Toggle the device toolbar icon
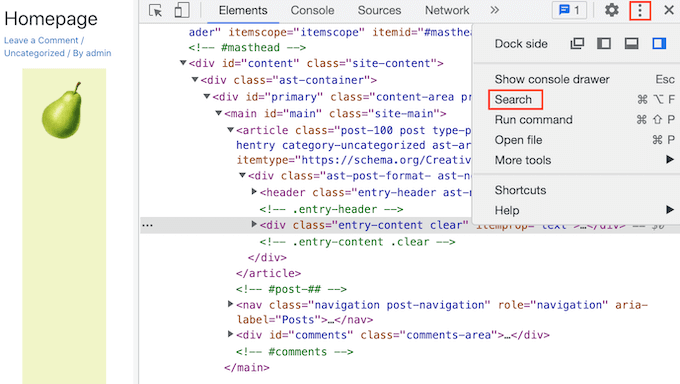 coord(182,10)
